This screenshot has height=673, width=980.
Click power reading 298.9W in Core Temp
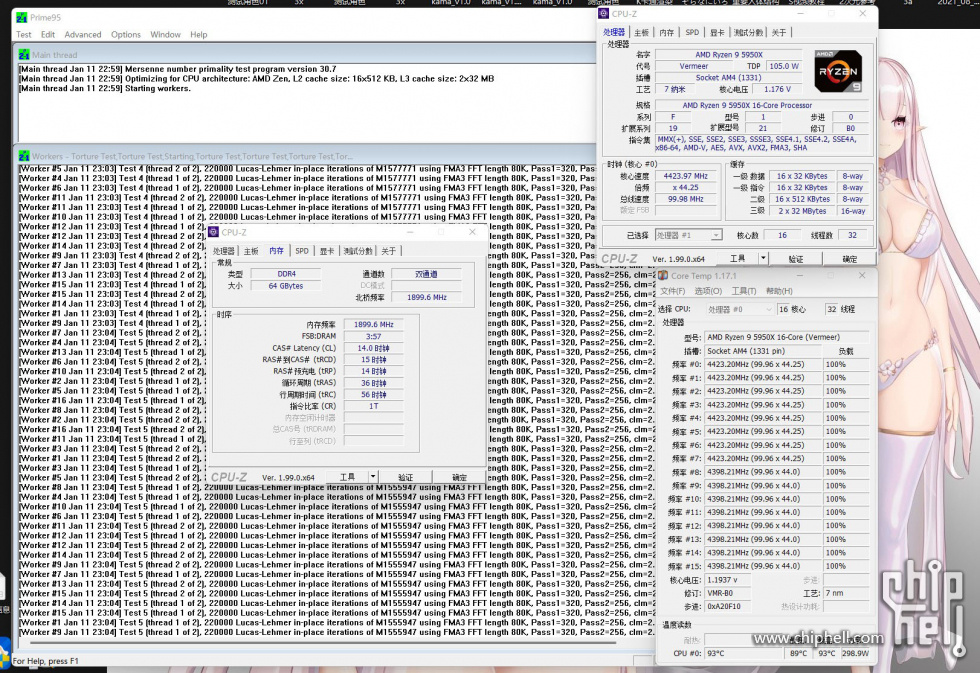[855, 654]
